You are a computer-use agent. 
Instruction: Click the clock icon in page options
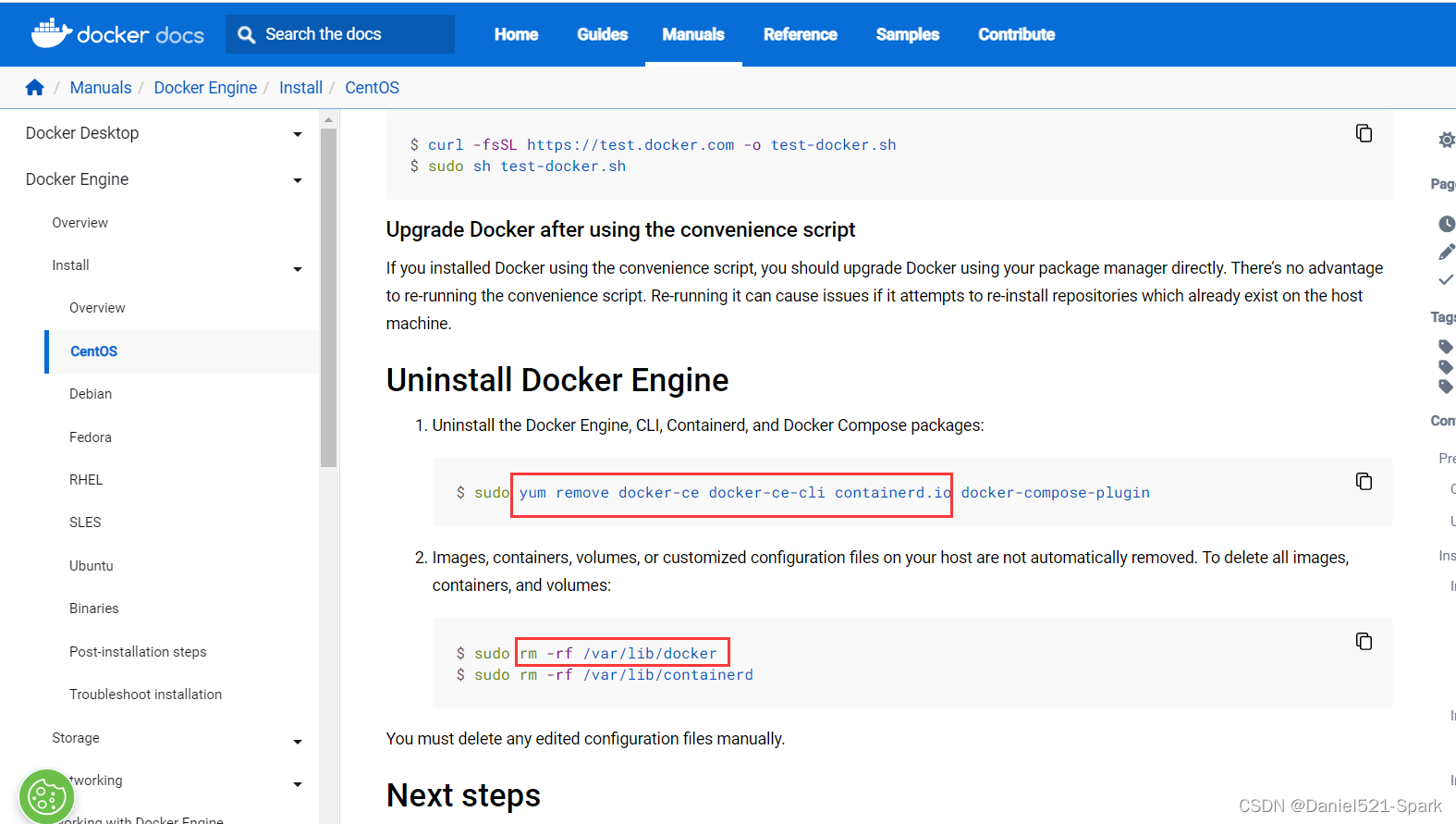1447,224
